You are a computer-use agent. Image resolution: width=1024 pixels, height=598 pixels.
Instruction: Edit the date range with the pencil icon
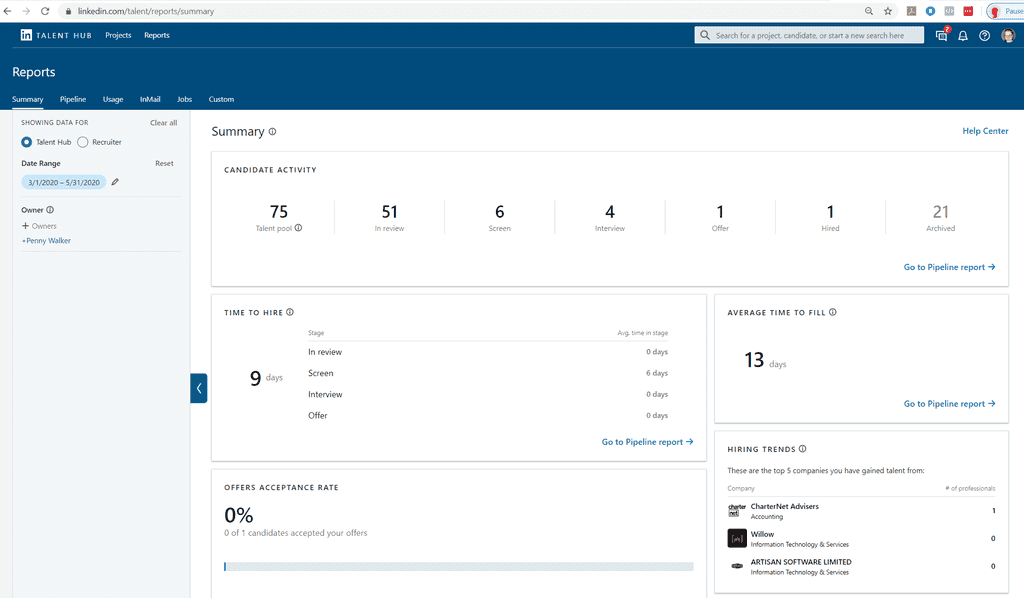pos(114,182)
